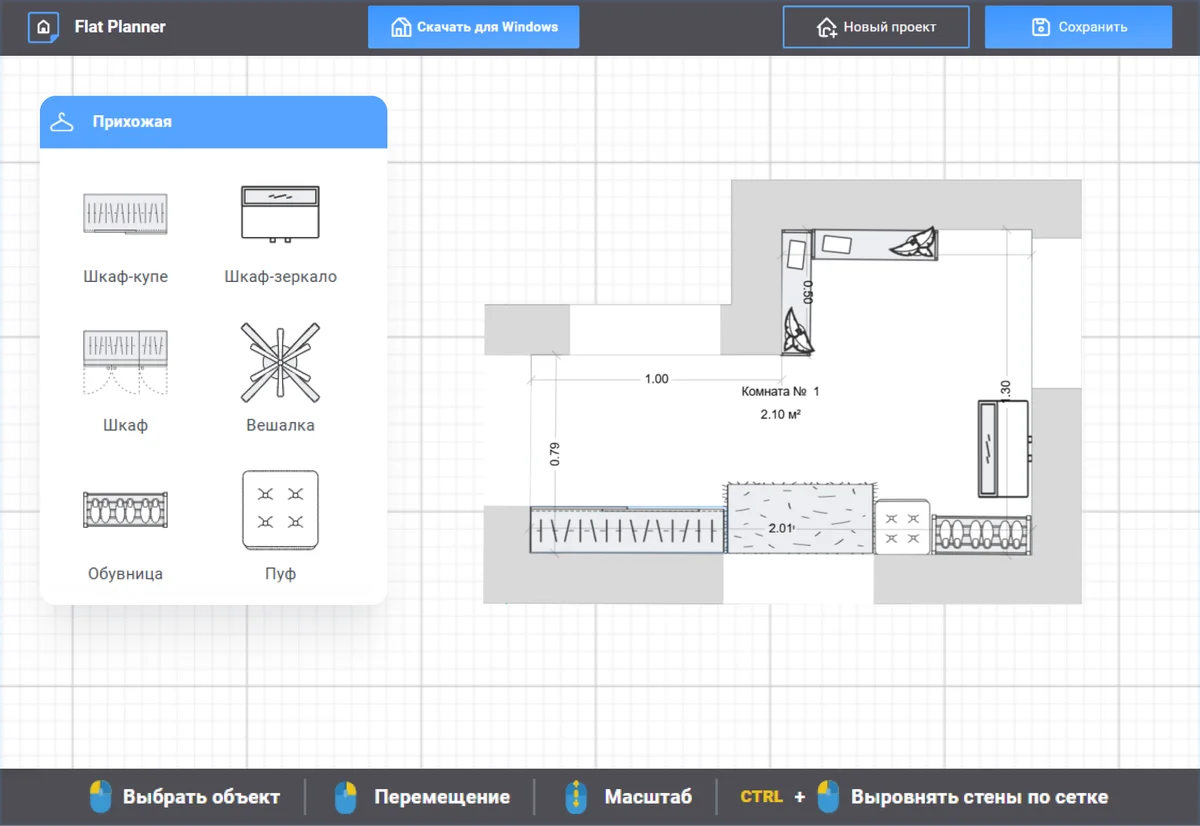
Task: Select the Шкаф-купе furniture icon
Action: (125, 213)
